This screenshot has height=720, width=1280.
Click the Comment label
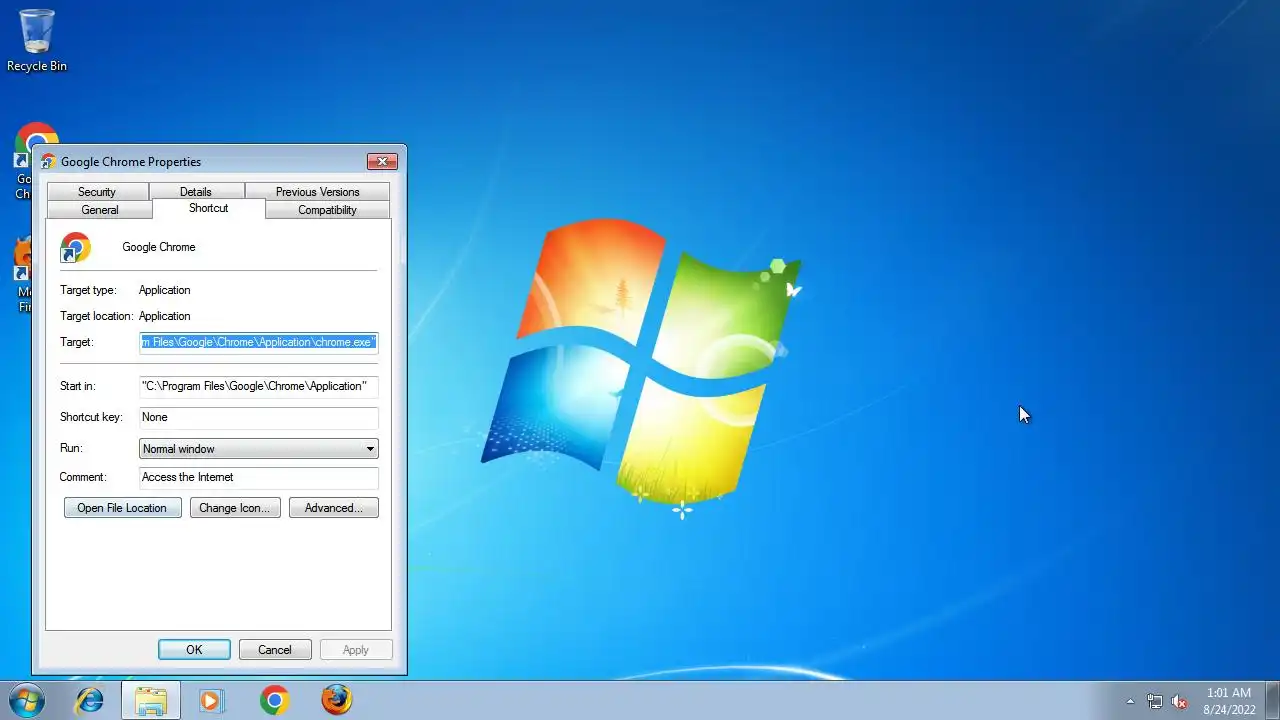pos(82,477)
